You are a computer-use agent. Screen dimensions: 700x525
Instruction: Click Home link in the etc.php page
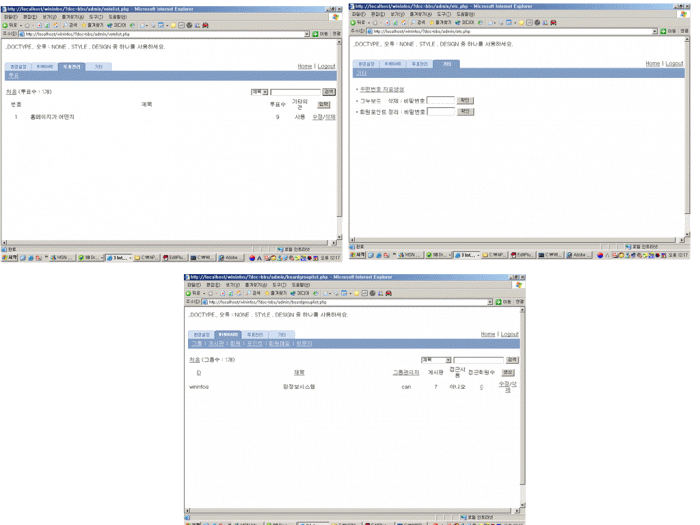(x=653, y=63)
